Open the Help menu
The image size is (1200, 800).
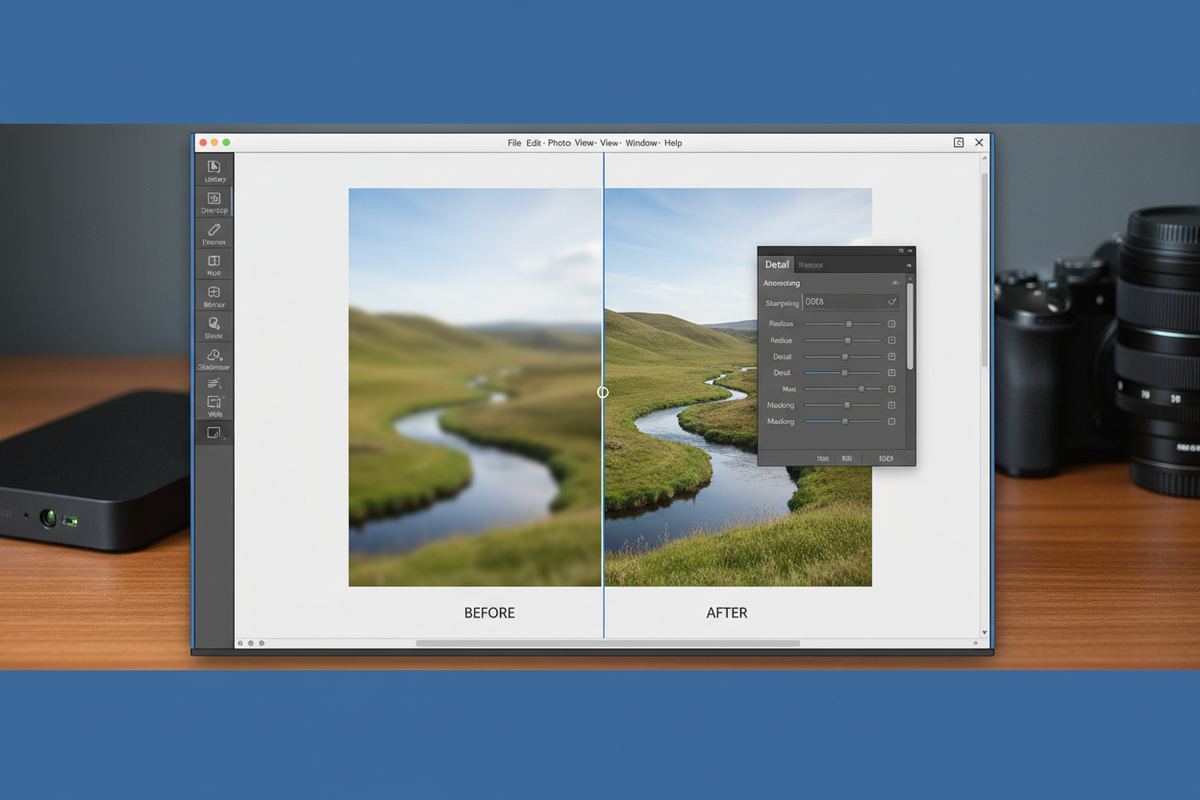(x=673, y=143)
